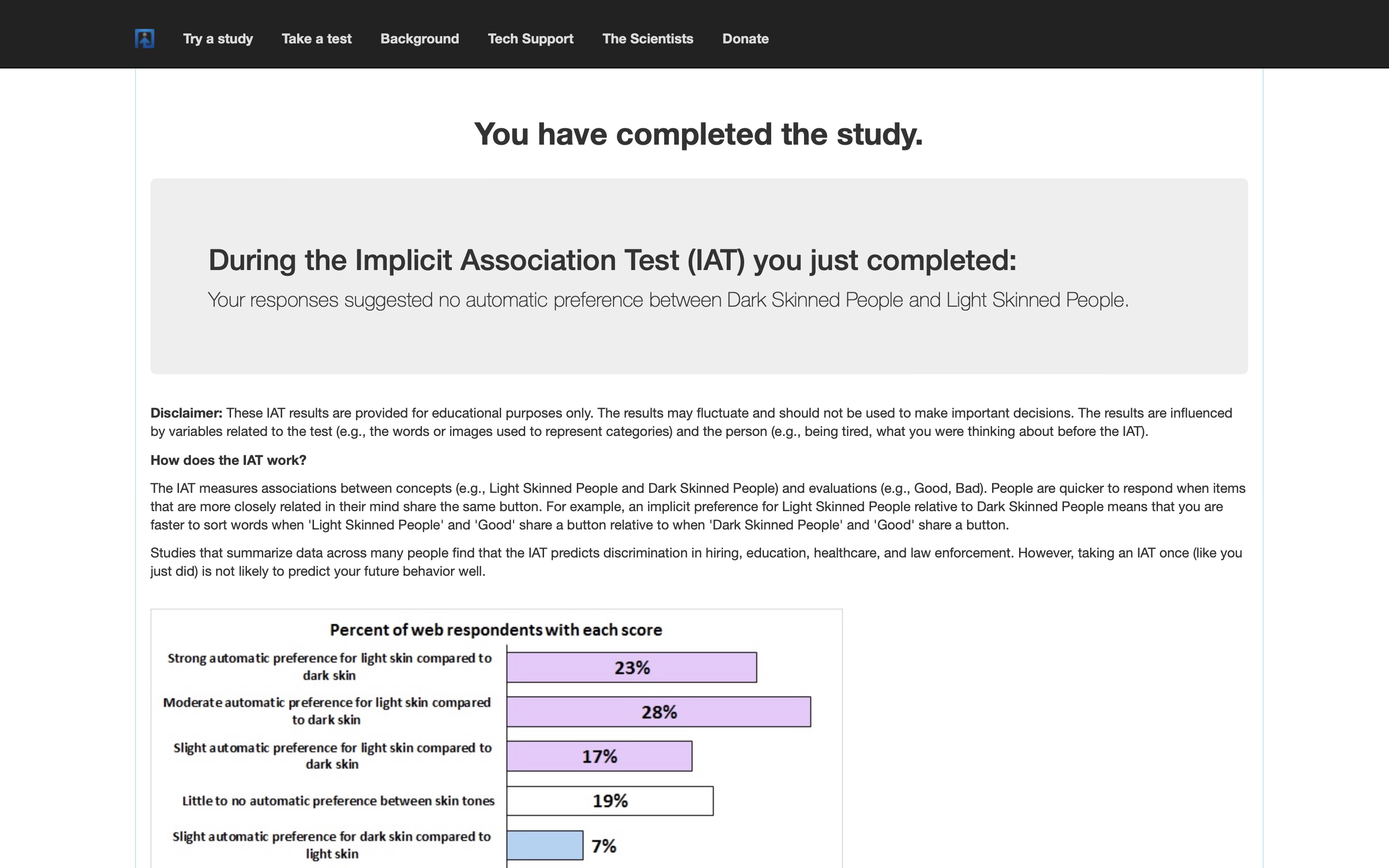
Task: Click the 'Little to no automatic preference' label
Action: pos(338,801)
